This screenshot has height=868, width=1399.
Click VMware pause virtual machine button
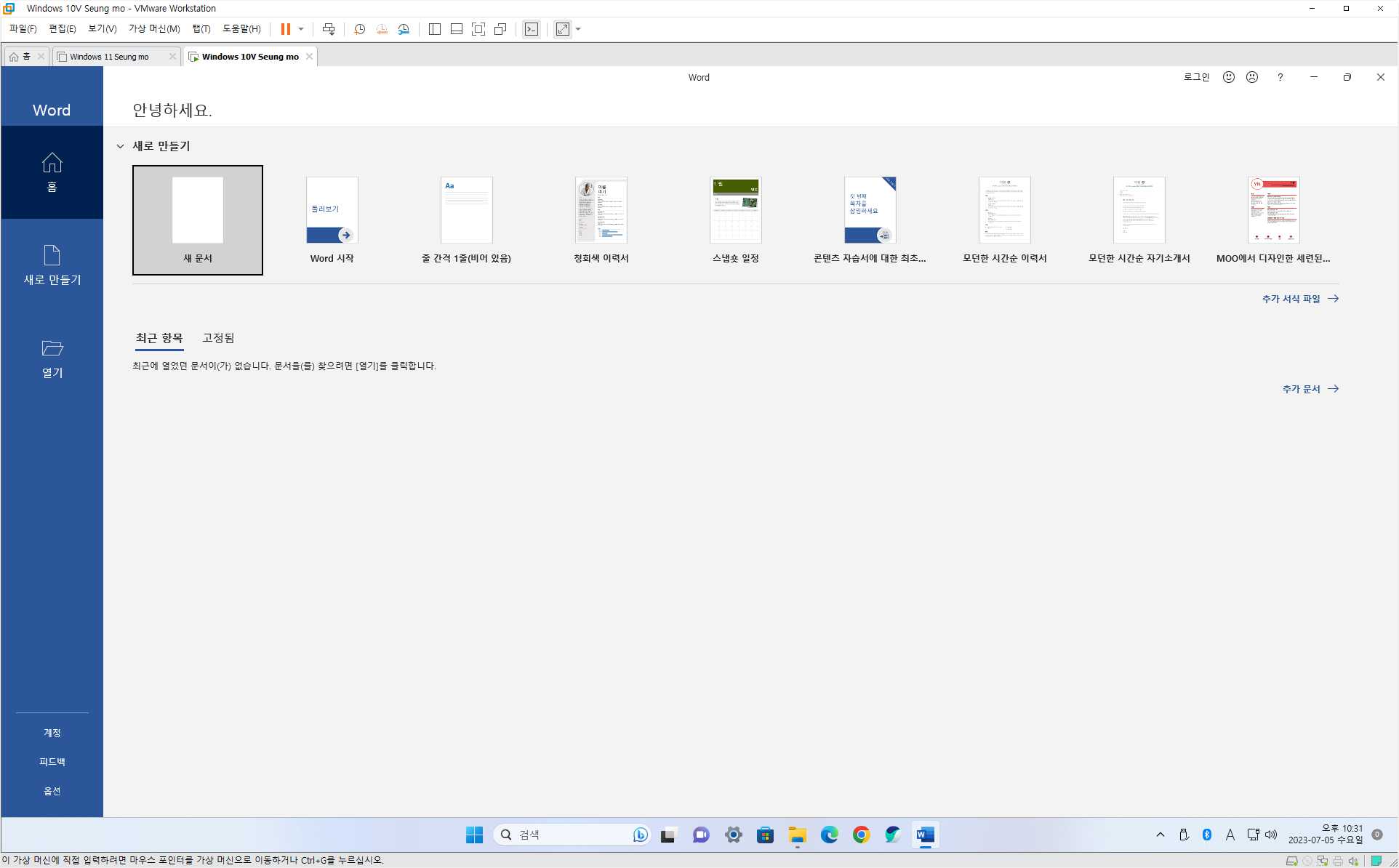[x=286, y=29]
